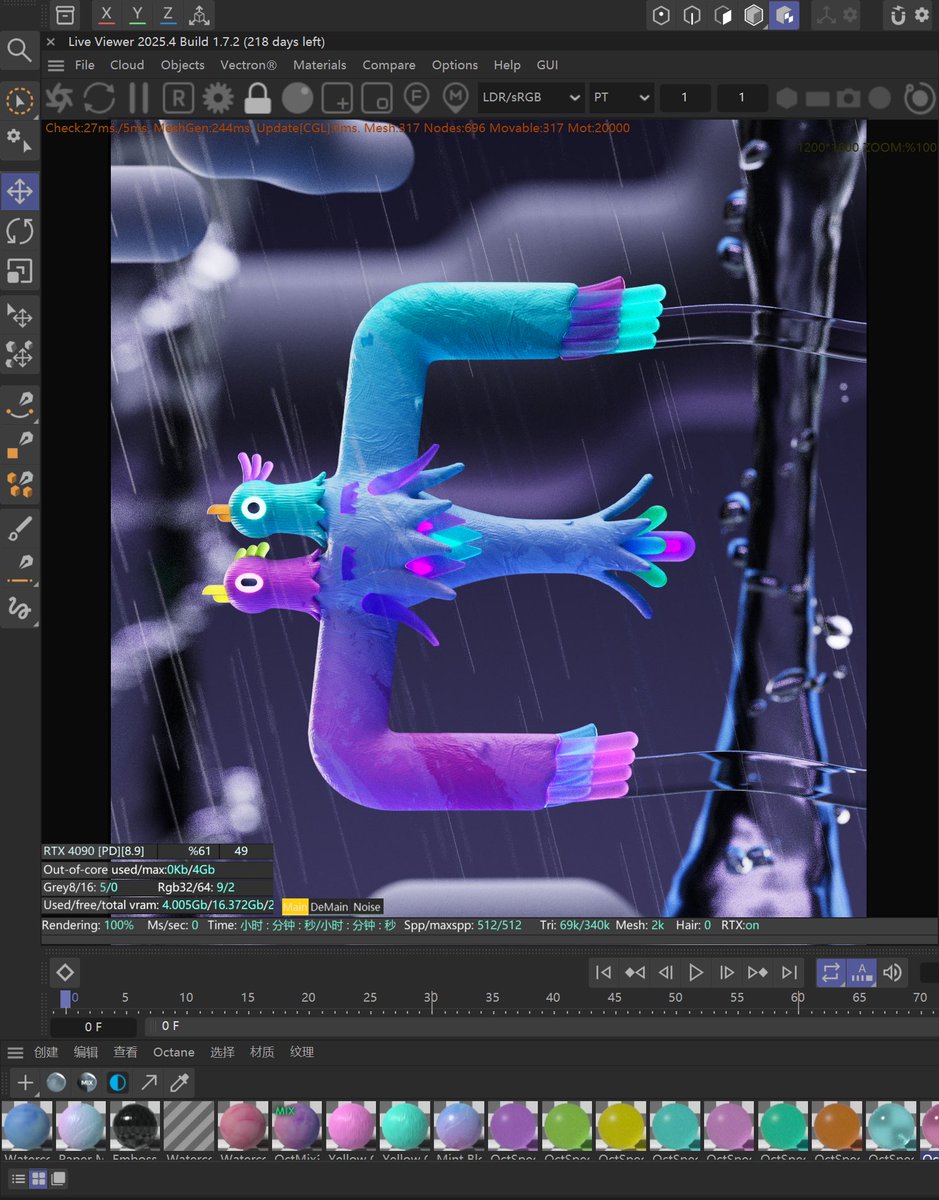Toggle timeline sound speaker
Viewport: 939px width, 1200px height.
(x=892, y=972)
